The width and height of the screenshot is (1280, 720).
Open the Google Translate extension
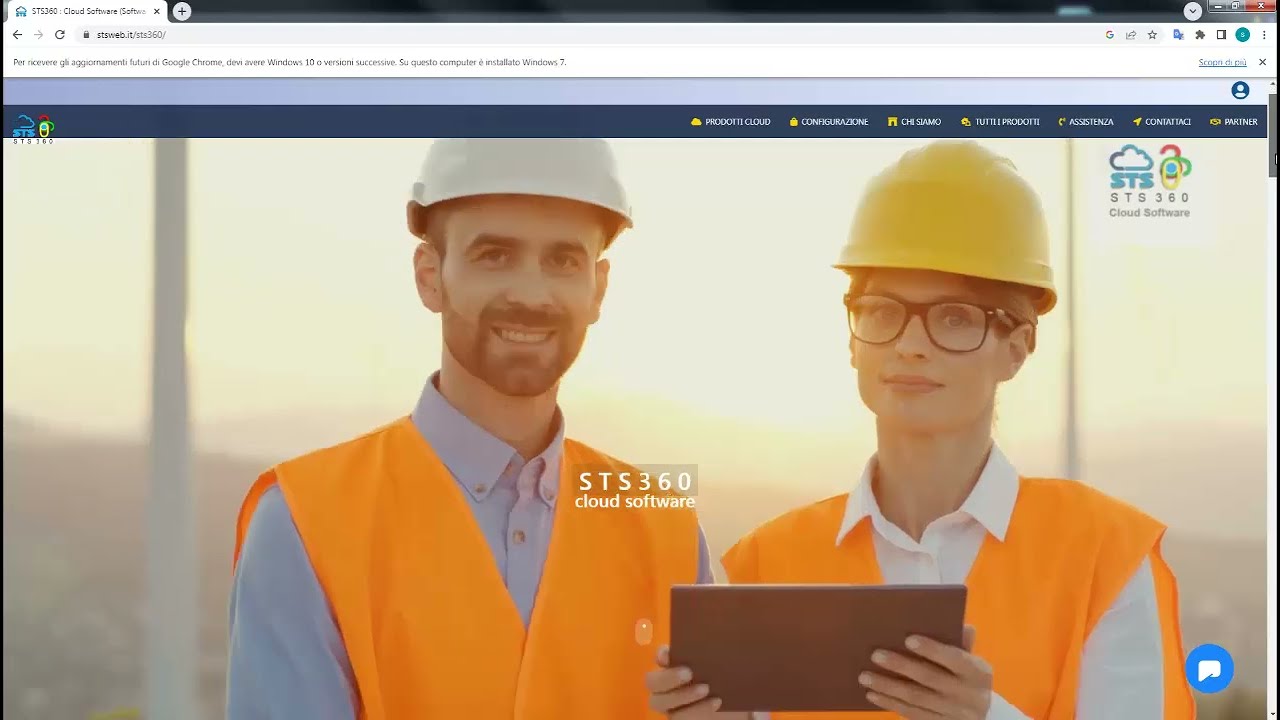coord(1179,34)
